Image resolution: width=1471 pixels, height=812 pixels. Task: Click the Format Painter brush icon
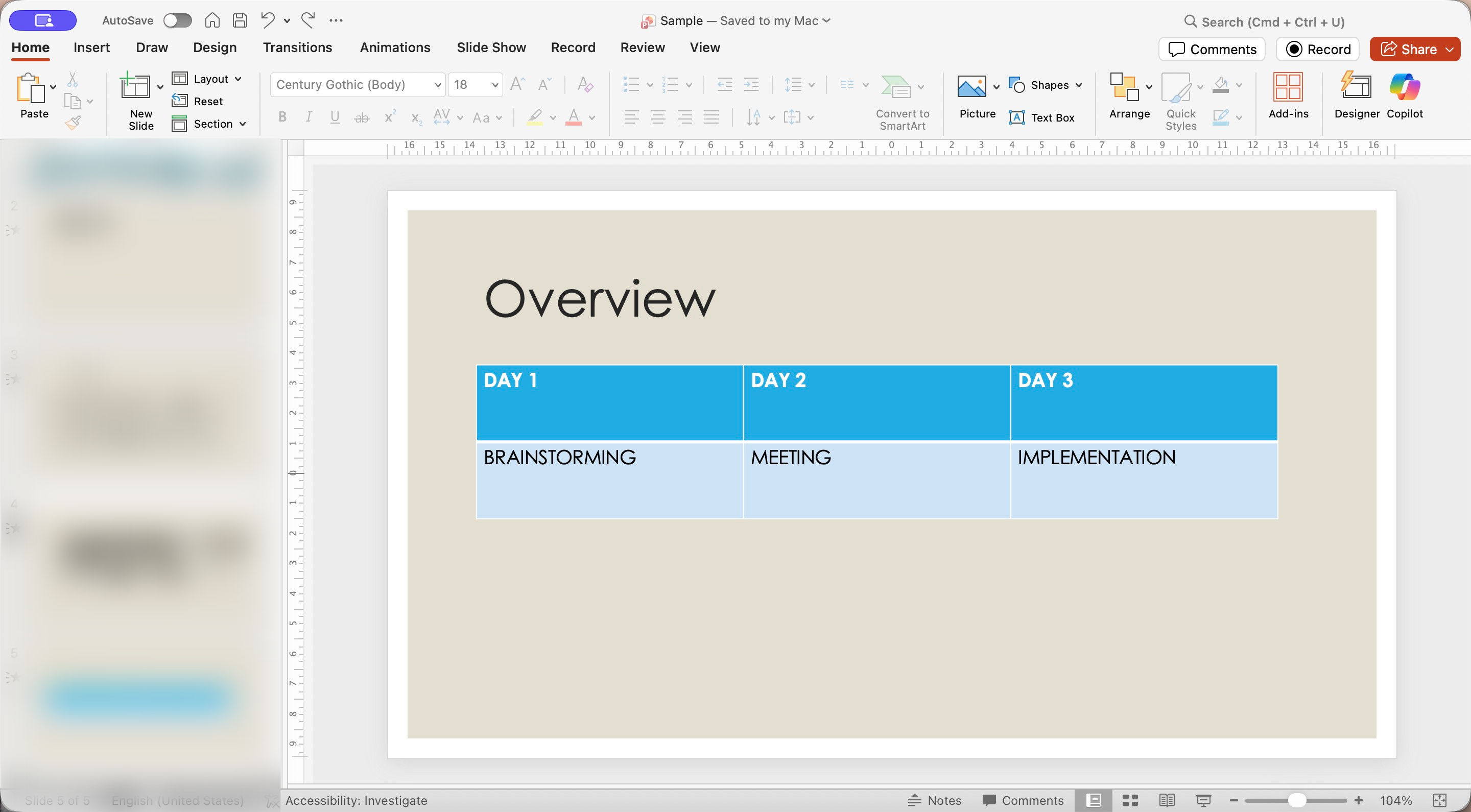[x=73, y=122]
